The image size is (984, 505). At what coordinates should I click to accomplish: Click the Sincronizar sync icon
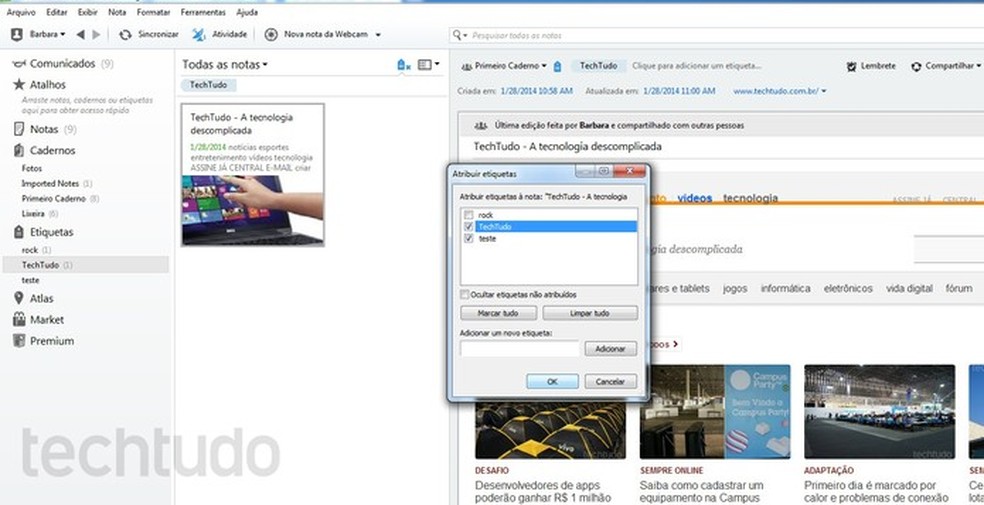pos(125,35)
